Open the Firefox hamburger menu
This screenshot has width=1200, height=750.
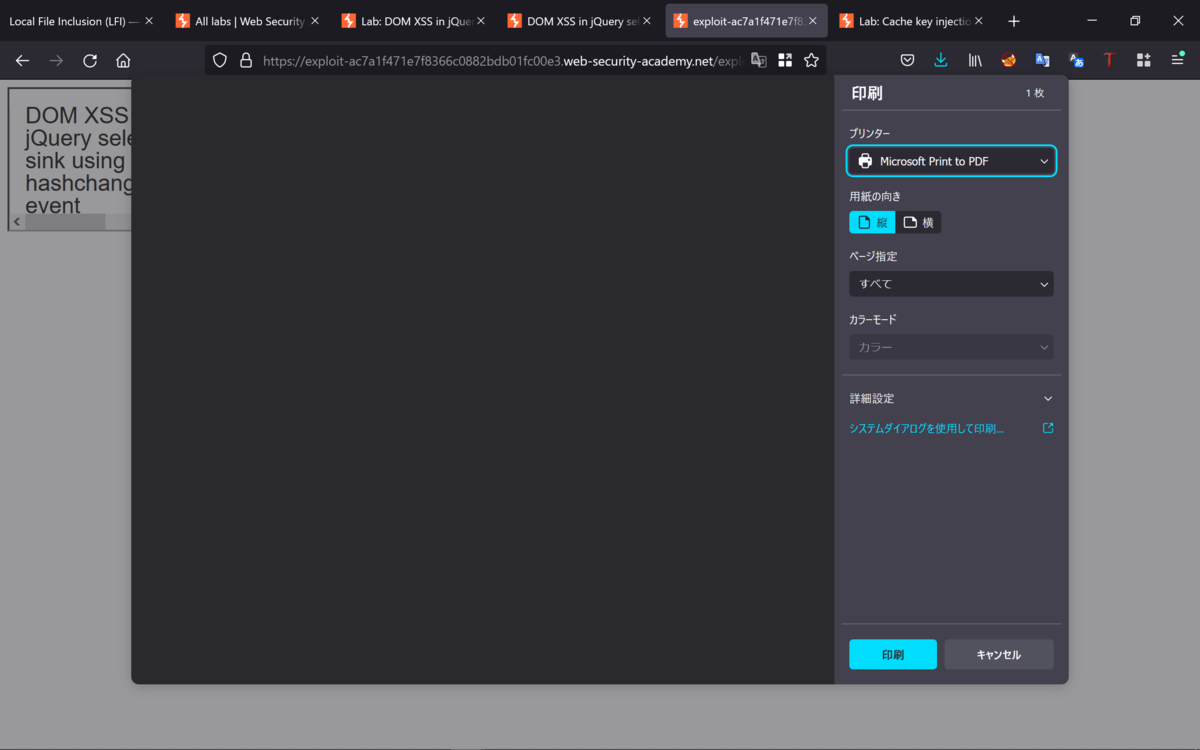(1177, 60)
